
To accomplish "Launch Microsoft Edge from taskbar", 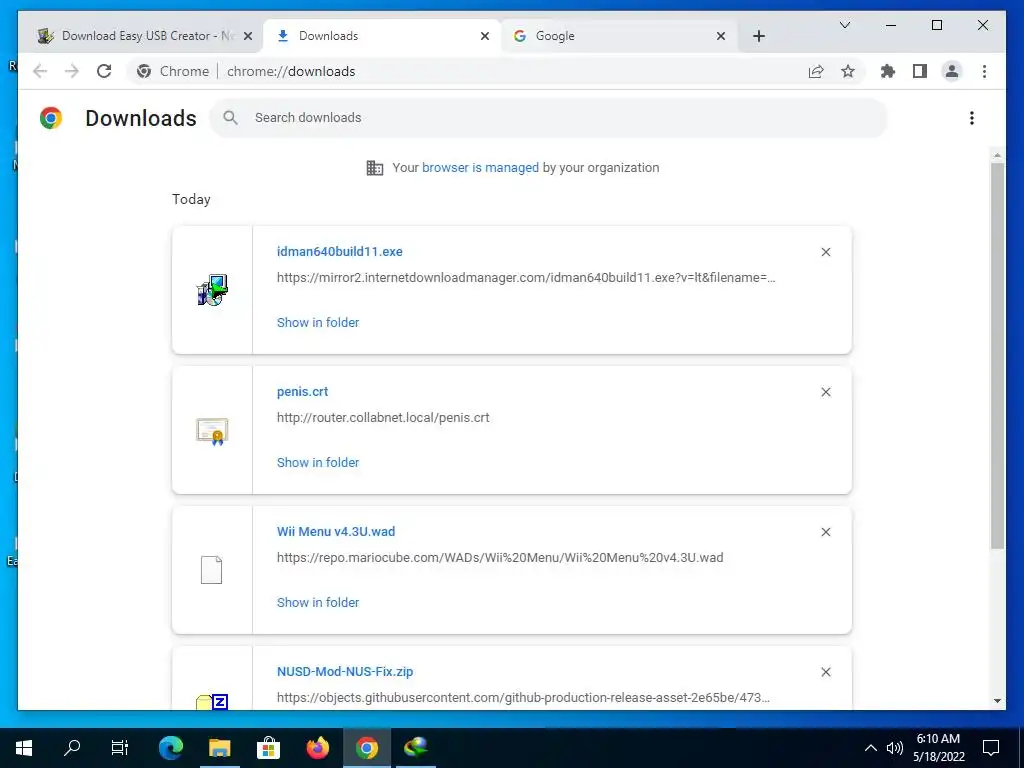I will [x=171, y=748].
